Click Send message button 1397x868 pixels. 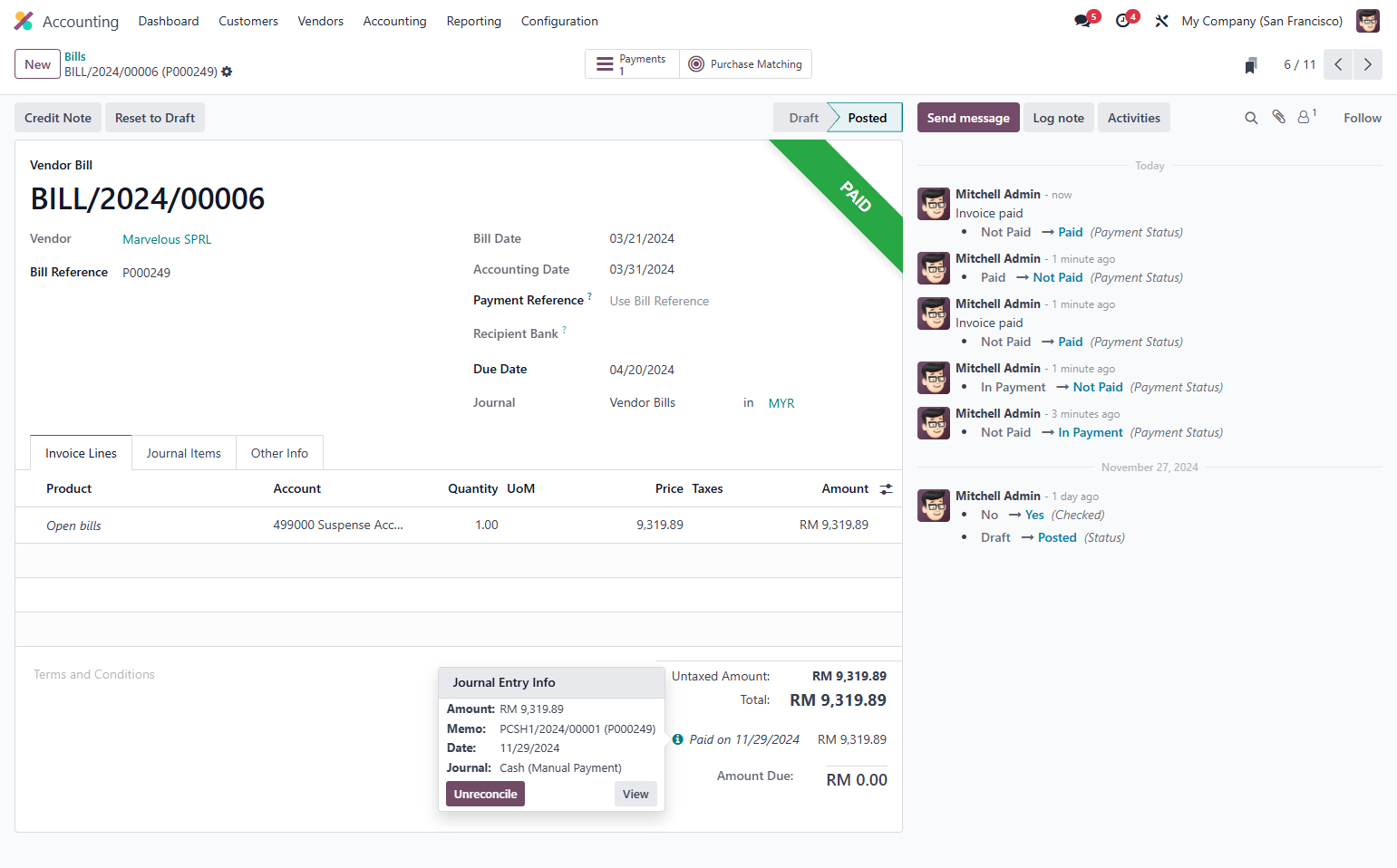968,118
